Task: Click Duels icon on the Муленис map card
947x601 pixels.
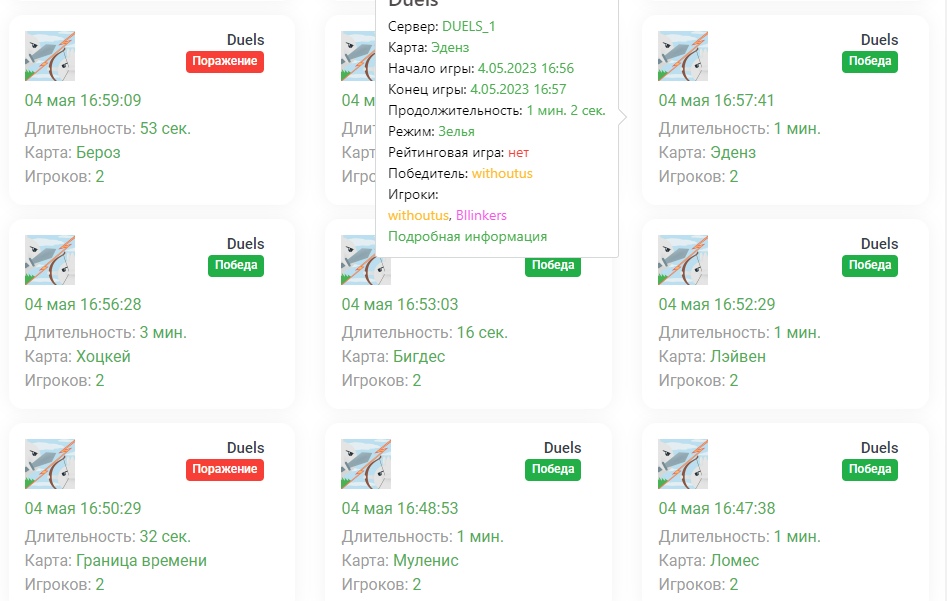Action: point(366,464)
